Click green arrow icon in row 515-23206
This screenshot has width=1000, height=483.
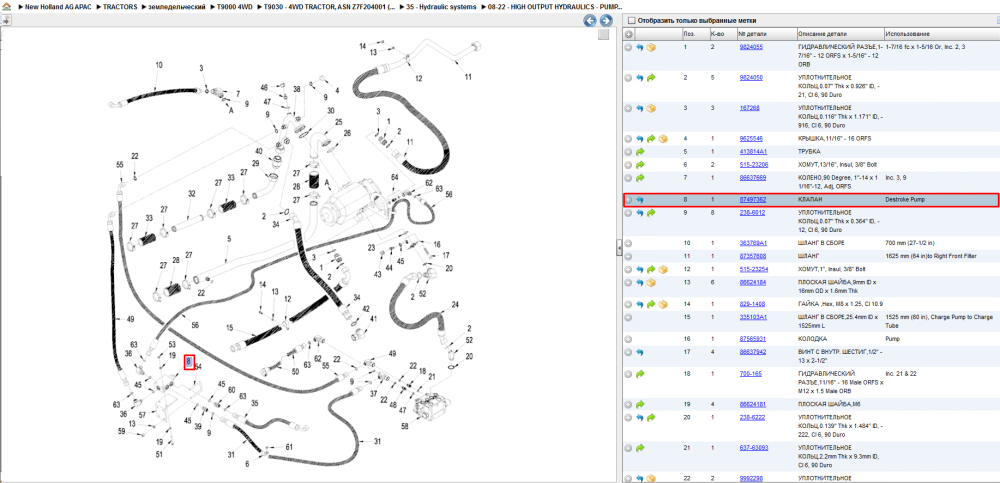tap(640, 165)
